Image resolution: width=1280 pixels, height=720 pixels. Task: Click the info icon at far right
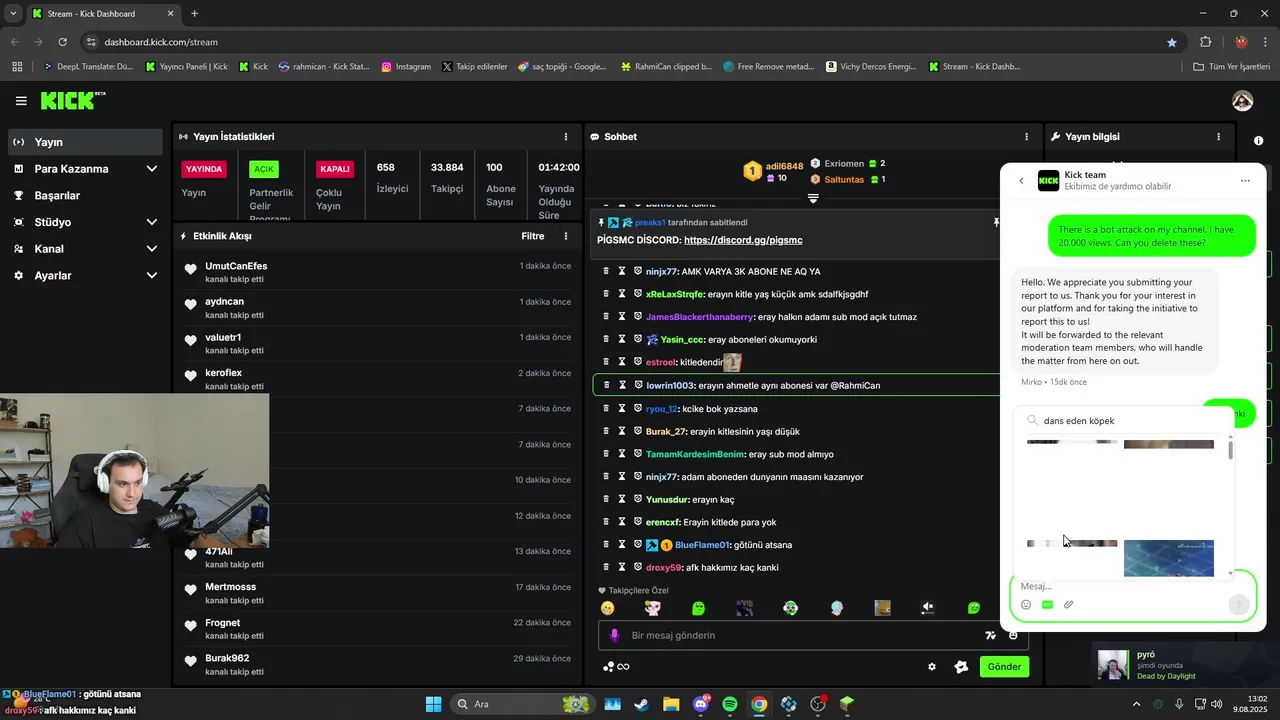click(x=1258, y=141)
